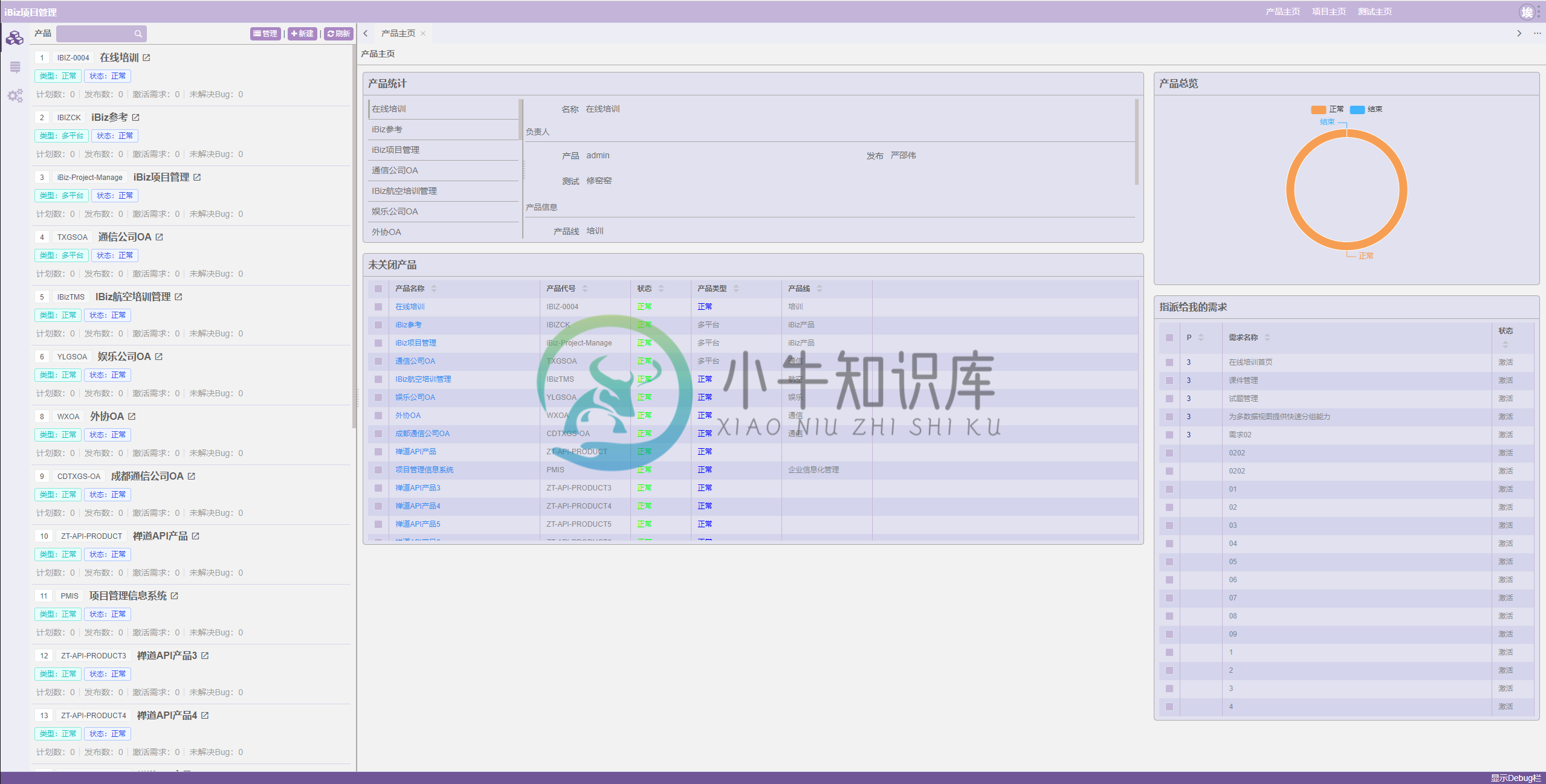Open external link icon next to 禅道API产品
The image size is (1546, 784).
click(x=195, y=536)
